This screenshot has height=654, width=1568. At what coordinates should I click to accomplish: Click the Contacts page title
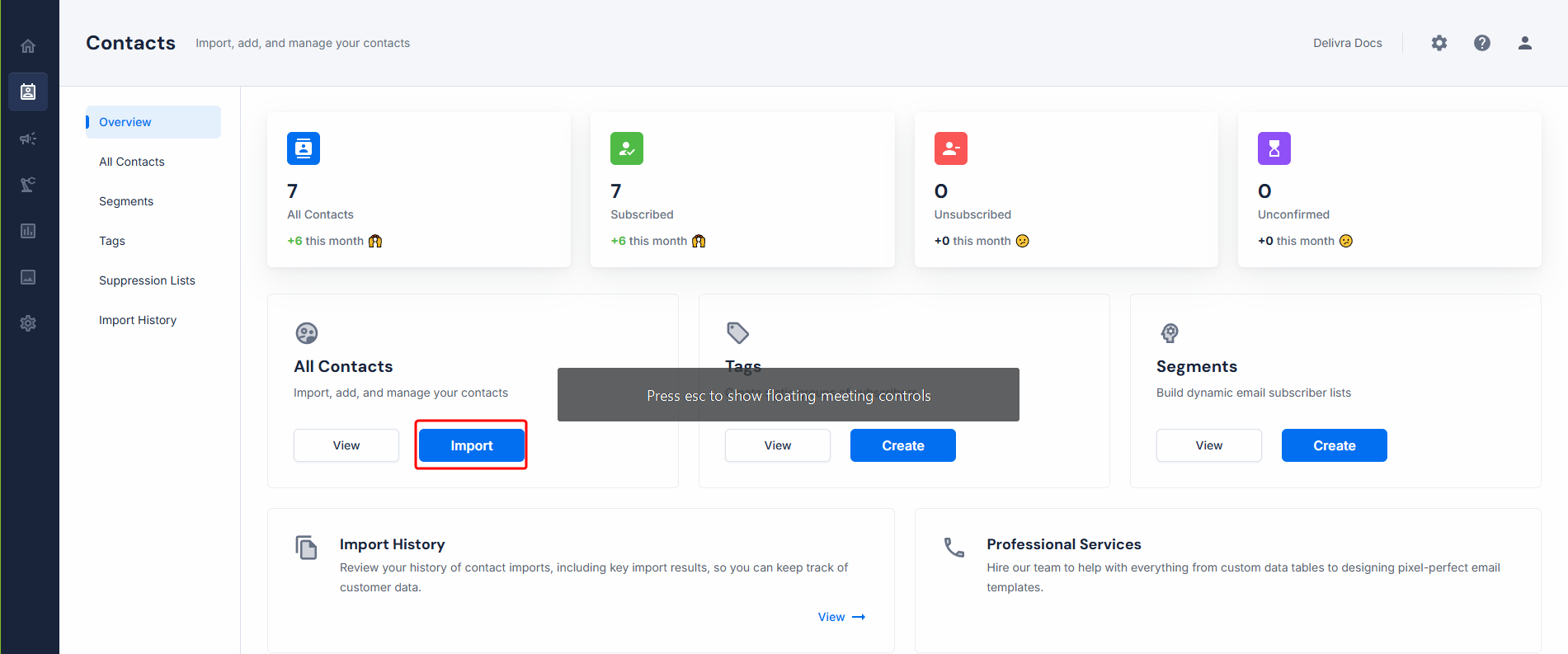click(x=131, y=43)
